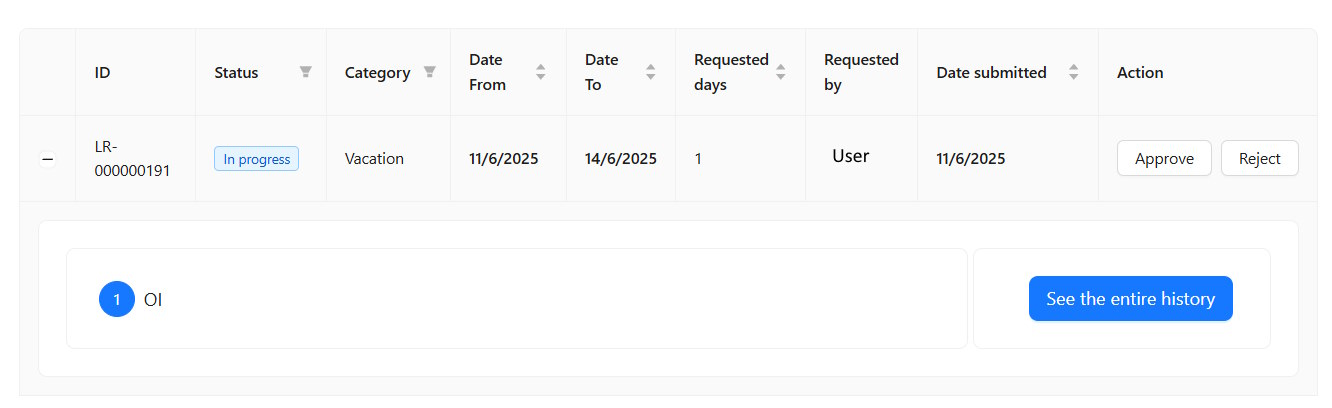
Task: Select the ID column header
Action: pos(102,72)
